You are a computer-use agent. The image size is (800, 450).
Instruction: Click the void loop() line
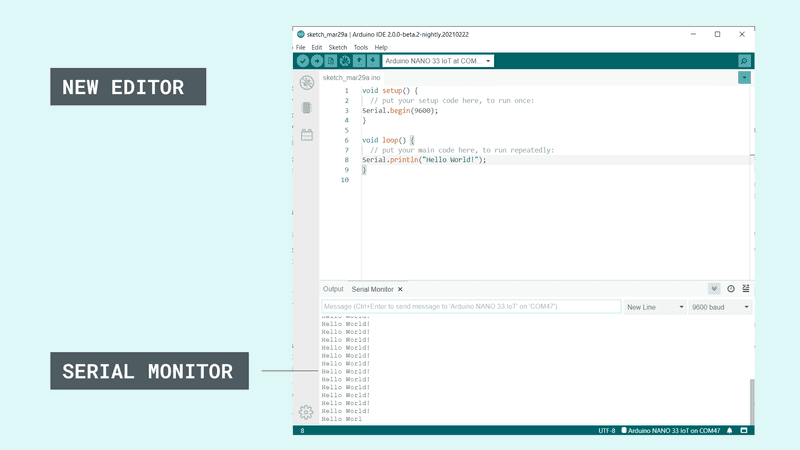pos(388,140)
